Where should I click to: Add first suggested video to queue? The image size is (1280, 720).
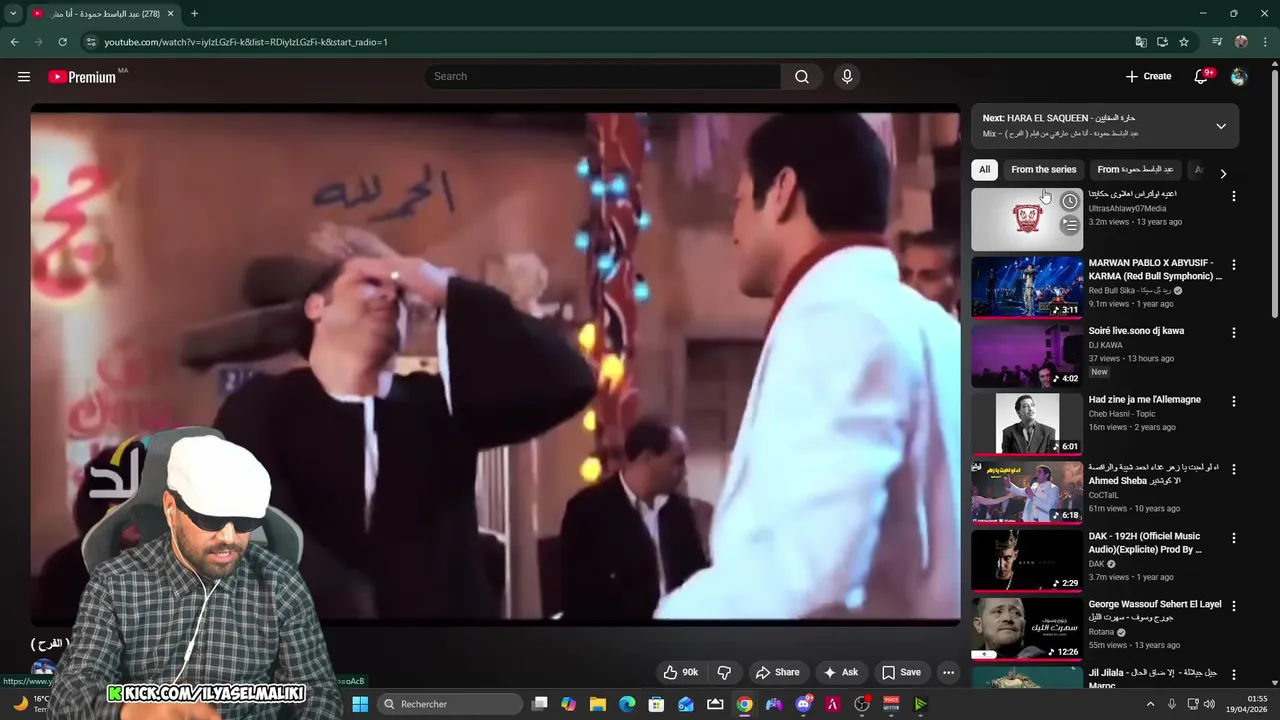pos(1070,225)
